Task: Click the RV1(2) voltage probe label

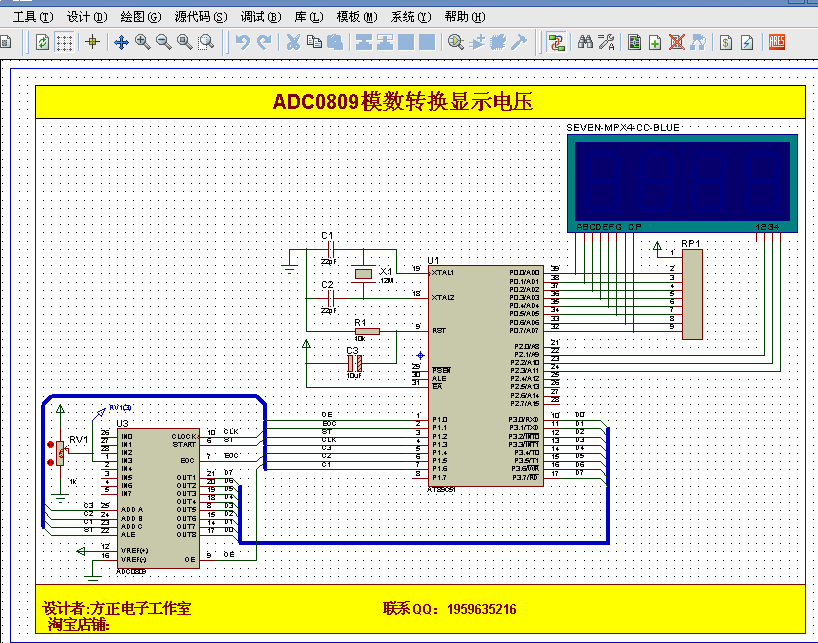Action: [120, 408]
